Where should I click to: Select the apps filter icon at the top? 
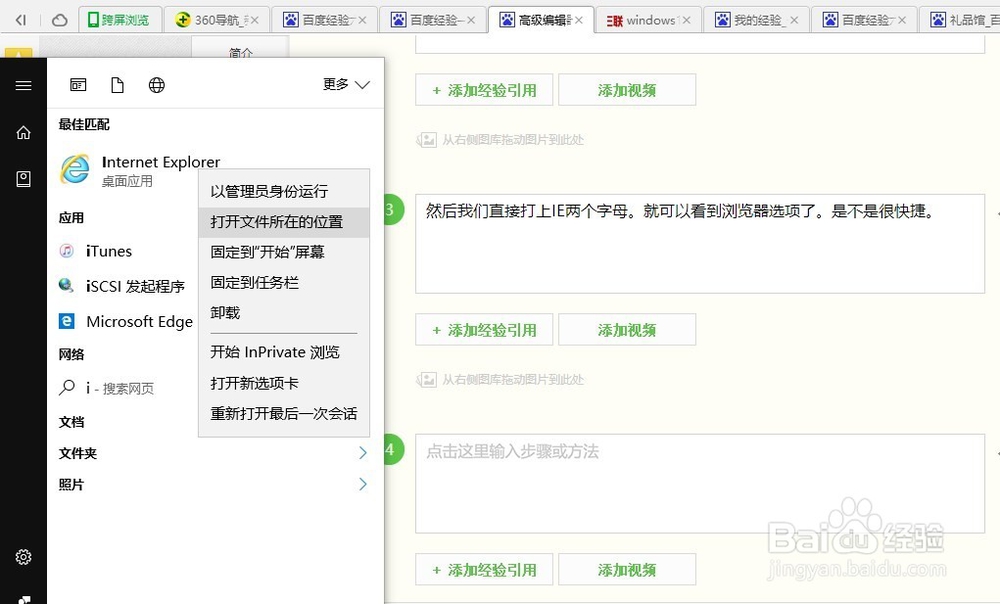point(78,85)
